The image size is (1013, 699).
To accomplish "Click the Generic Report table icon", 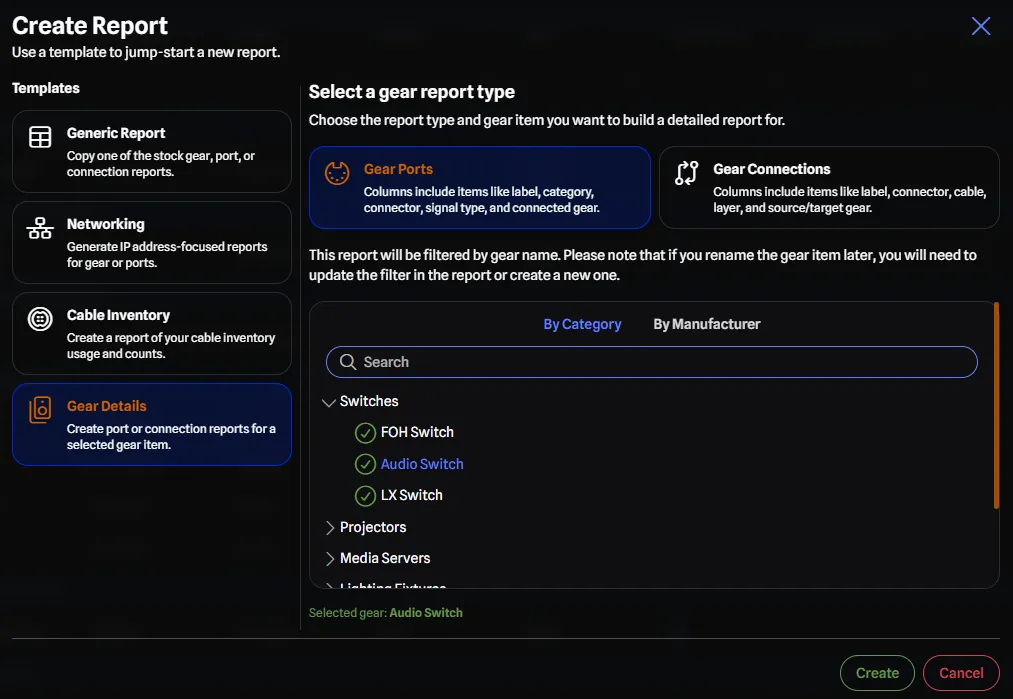I will [40, 138].
